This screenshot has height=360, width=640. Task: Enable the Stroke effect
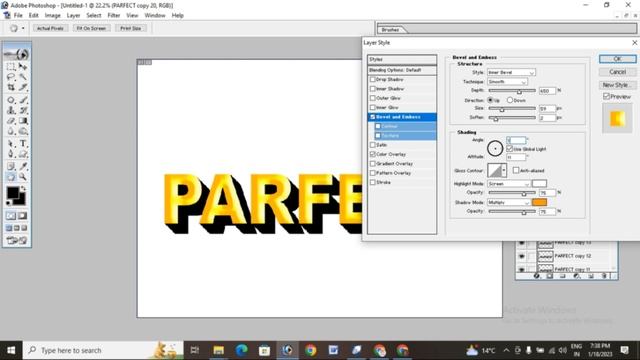(x=372, y=182)
